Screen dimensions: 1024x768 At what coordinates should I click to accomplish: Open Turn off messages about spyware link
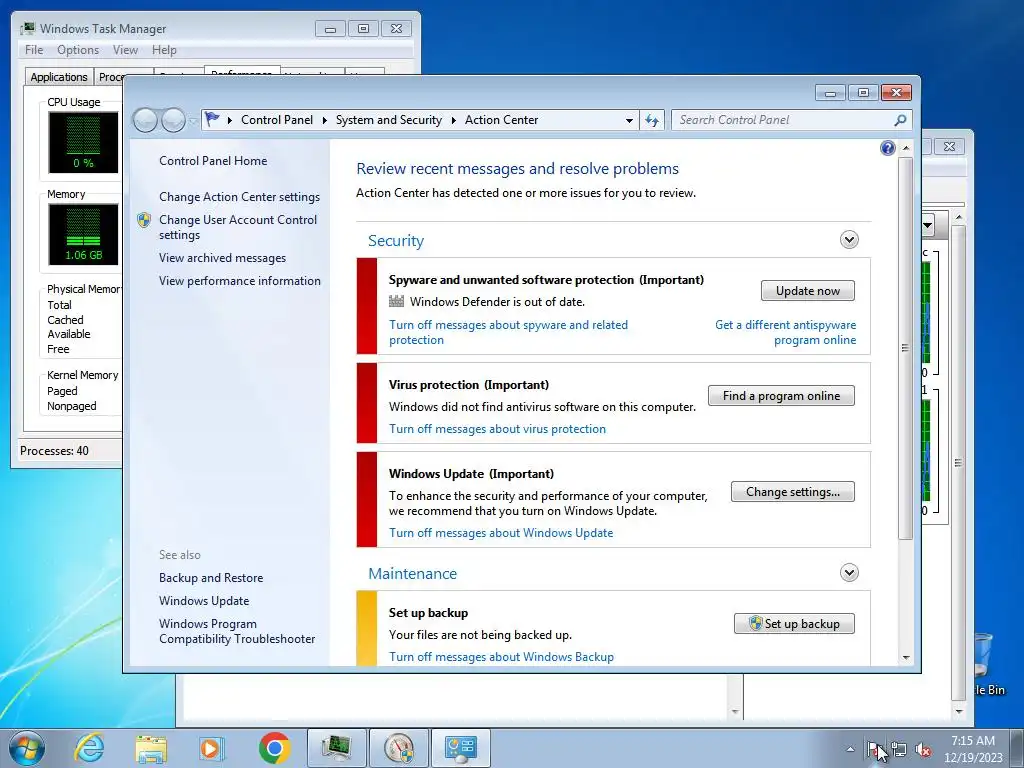click(508, 332)
